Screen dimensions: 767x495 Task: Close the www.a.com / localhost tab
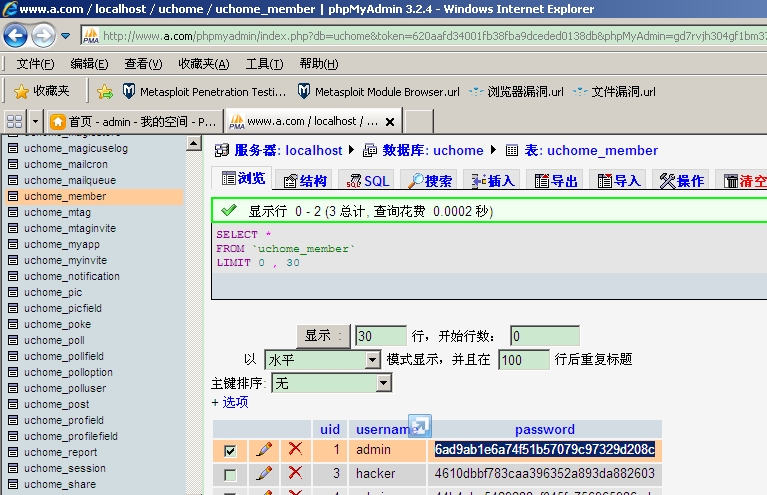390,122
